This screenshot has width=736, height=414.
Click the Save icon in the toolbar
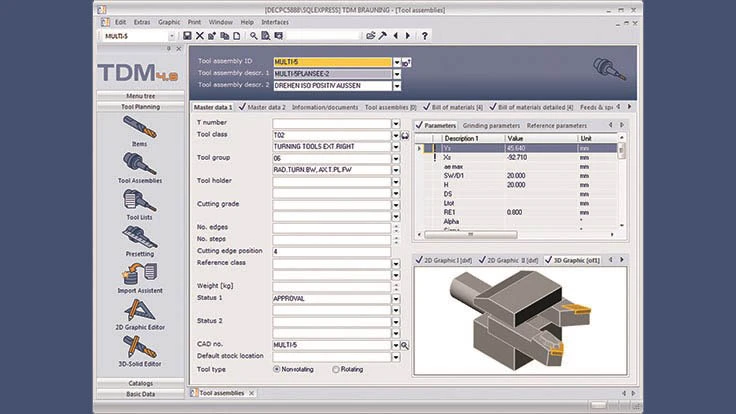click(187, 35)
